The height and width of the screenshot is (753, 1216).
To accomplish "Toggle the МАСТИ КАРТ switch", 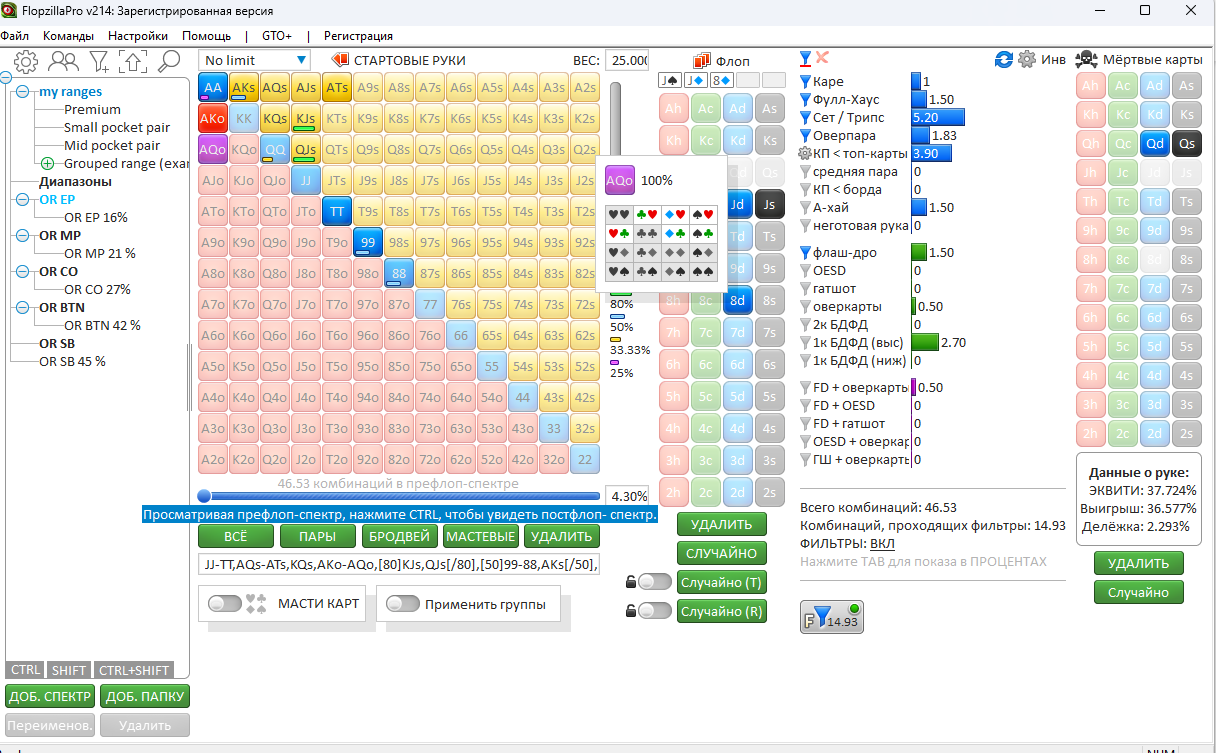I will 225,604.
